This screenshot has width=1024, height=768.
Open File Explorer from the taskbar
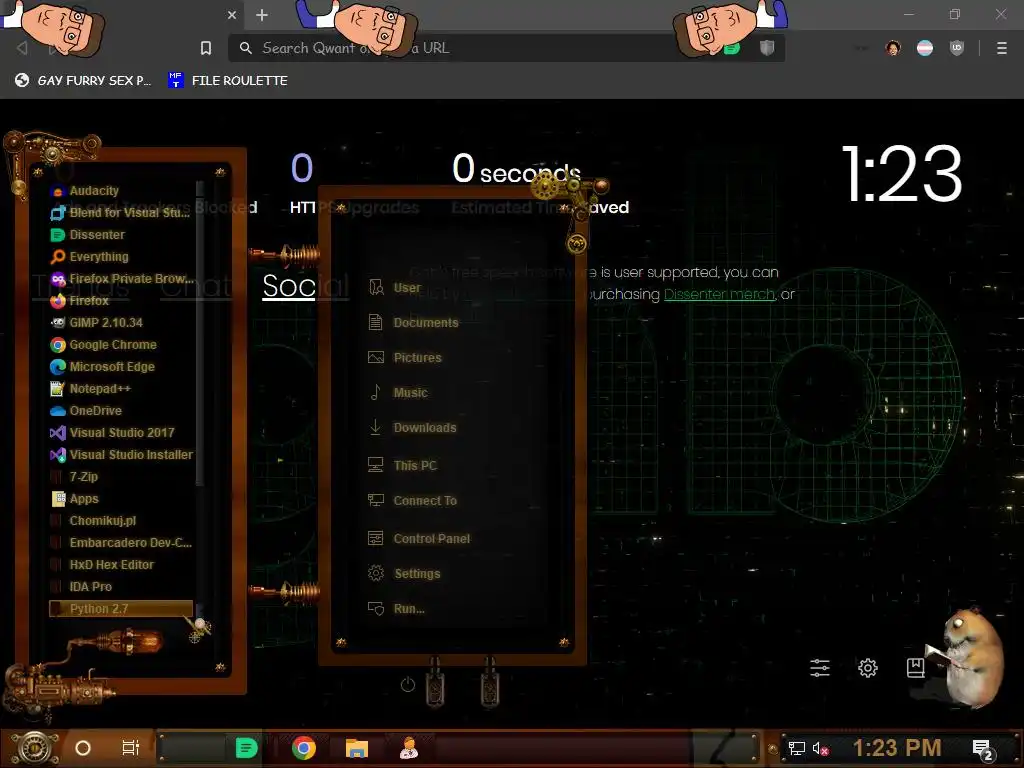tap(357, 748)
